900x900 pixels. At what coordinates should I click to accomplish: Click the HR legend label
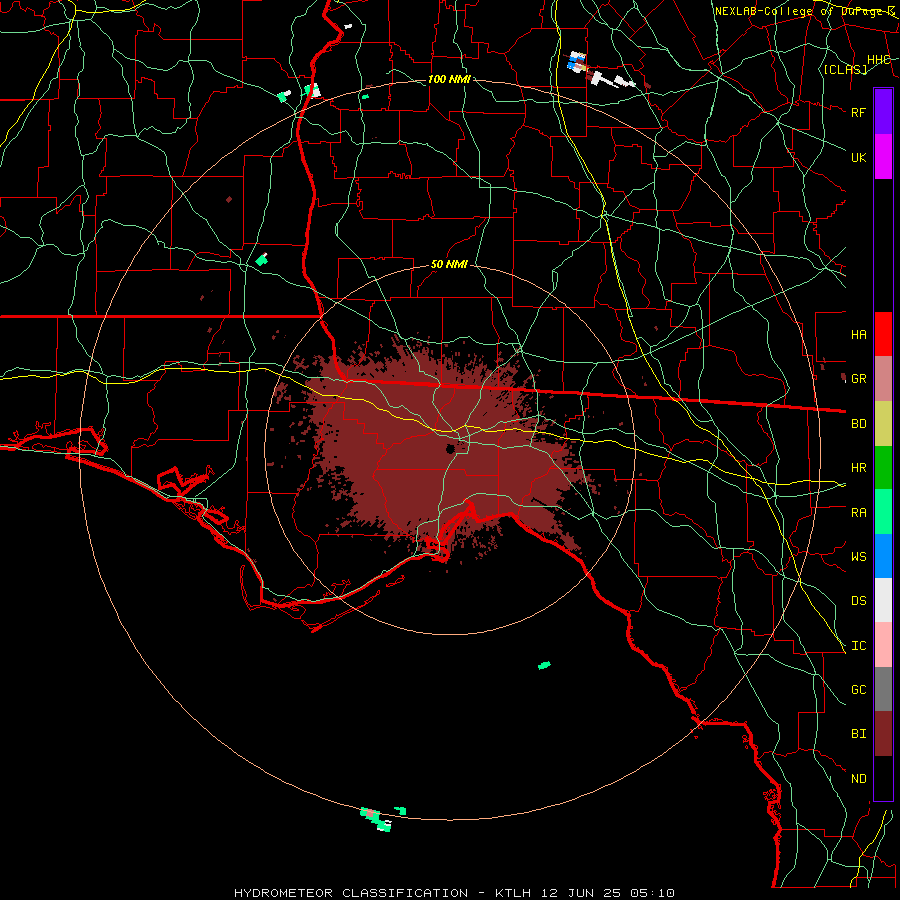(859, 468)
